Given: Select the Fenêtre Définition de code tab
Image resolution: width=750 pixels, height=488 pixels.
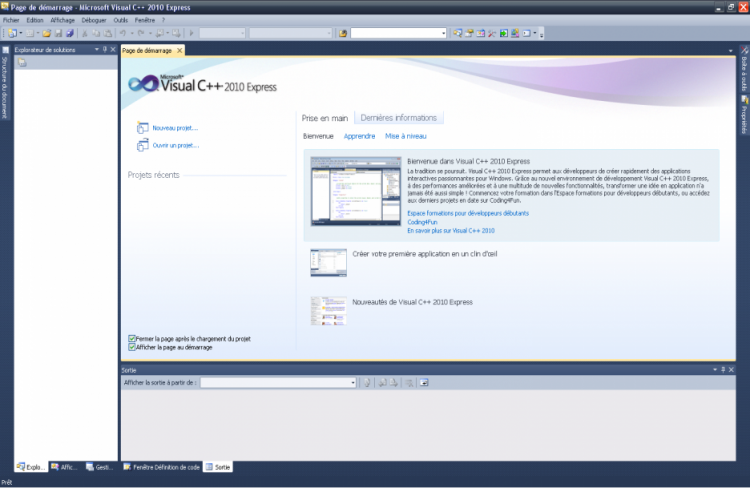Looking at the screenshot, I should pos(162,467).
